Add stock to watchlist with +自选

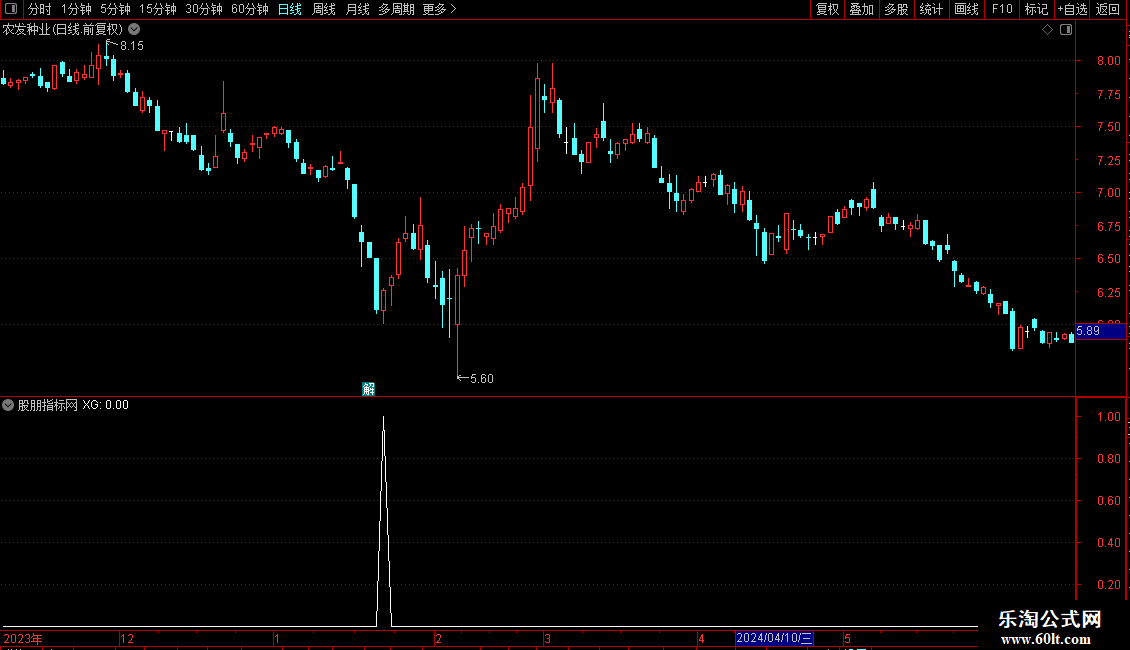(x=1072, y=9)
